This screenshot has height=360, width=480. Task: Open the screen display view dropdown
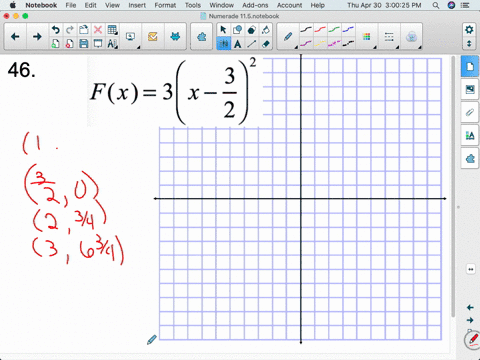pos(131,37)
